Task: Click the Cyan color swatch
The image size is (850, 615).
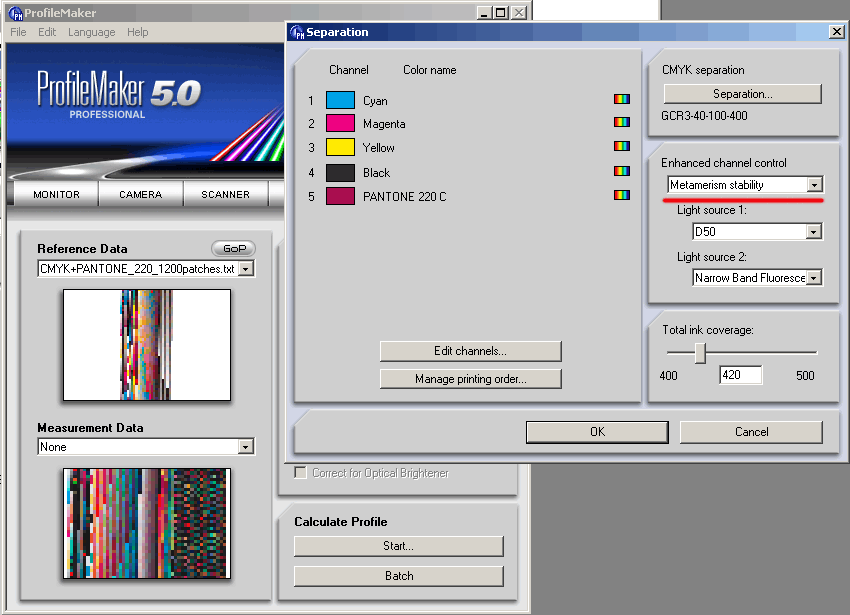Action: (340, 100)
